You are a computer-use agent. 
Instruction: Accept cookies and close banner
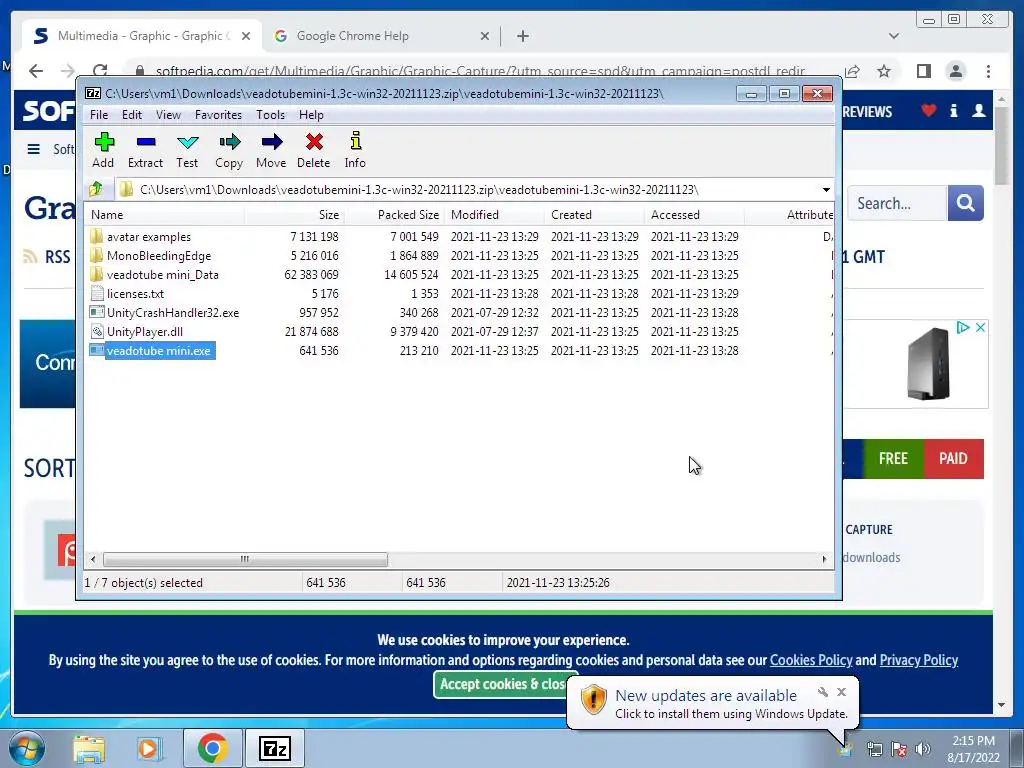coord(503,684)
